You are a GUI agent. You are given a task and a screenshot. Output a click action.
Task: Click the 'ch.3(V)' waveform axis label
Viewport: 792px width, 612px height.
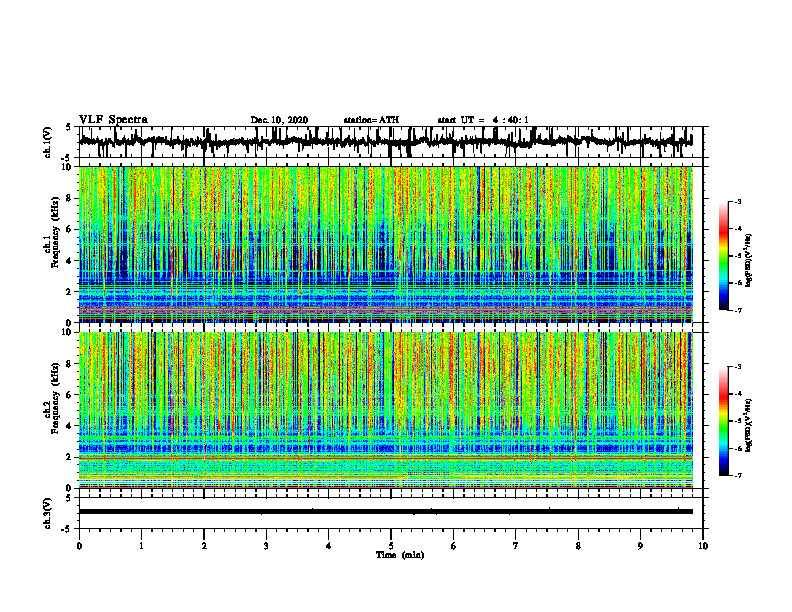point(48,513)
